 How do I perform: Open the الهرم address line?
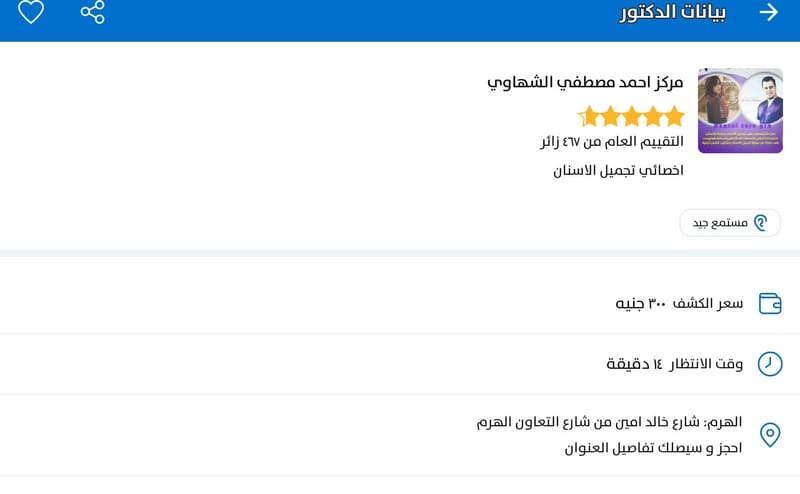(610, 422)
